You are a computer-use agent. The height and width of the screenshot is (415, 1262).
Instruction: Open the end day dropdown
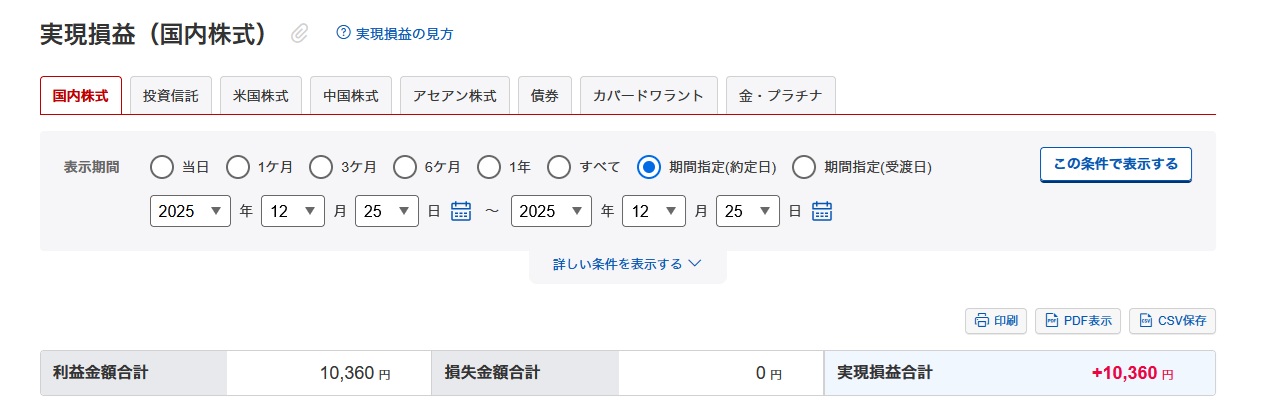point(748,211)
